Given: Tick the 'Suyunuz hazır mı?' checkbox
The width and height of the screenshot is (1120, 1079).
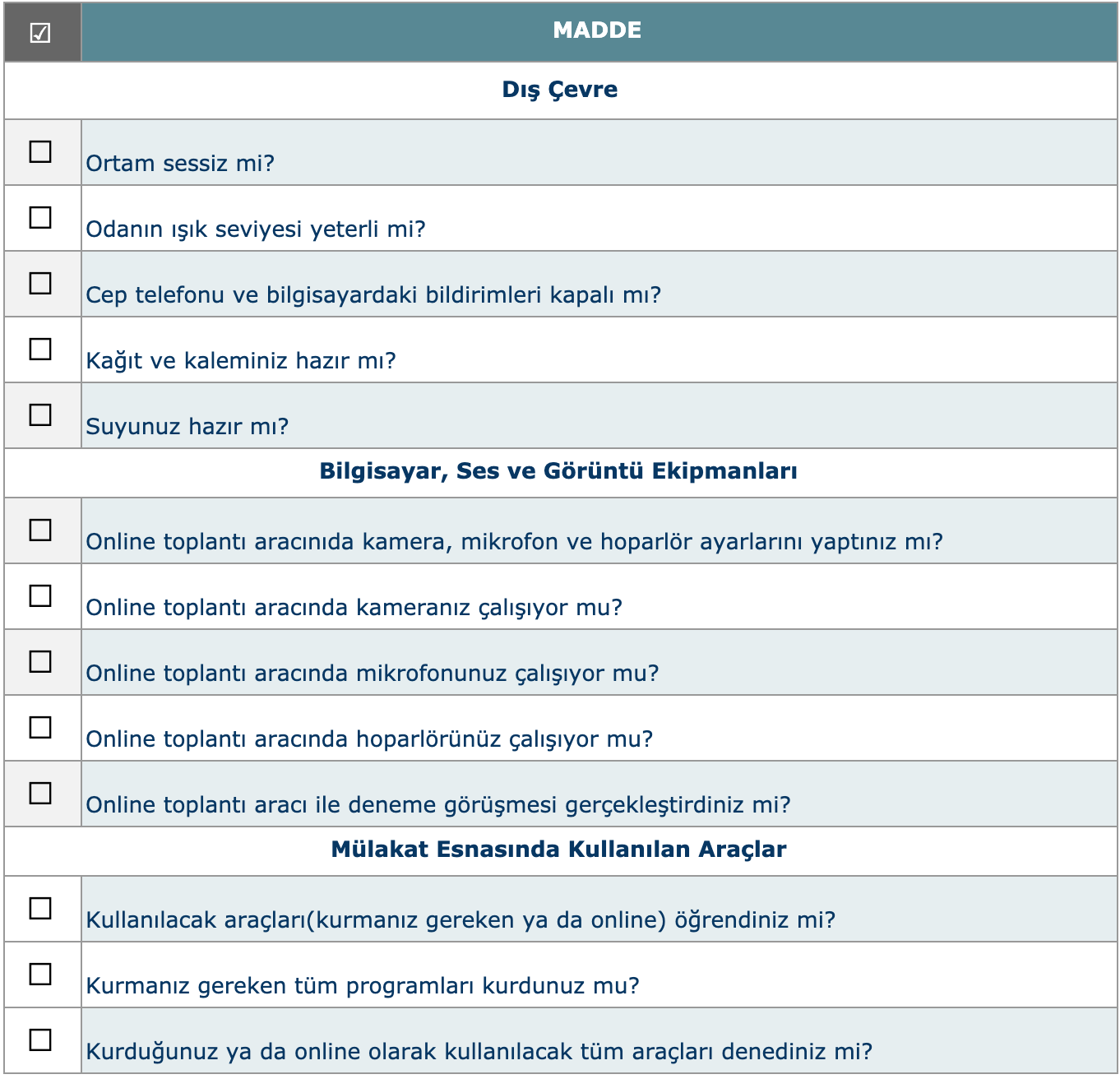Looking at the screenshot, I should point(40,415).
